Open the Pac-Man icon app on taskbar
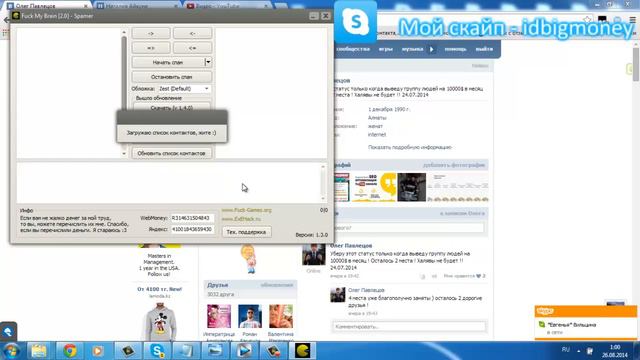This screenshot has height=360, width=640. coord(302,351)
